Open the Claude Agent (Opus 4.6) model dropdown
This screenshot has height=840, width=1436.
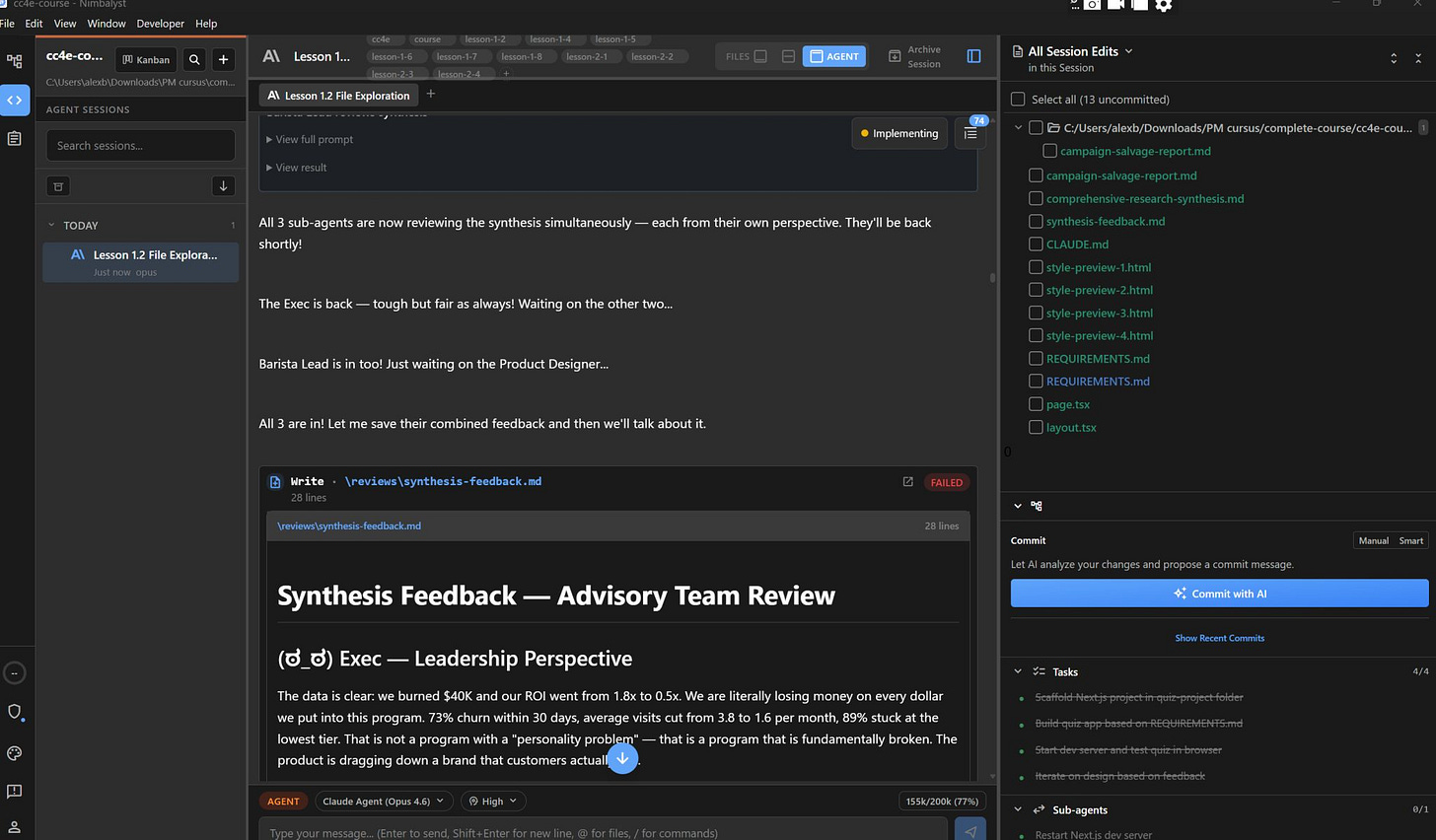(x=385, y=802)
